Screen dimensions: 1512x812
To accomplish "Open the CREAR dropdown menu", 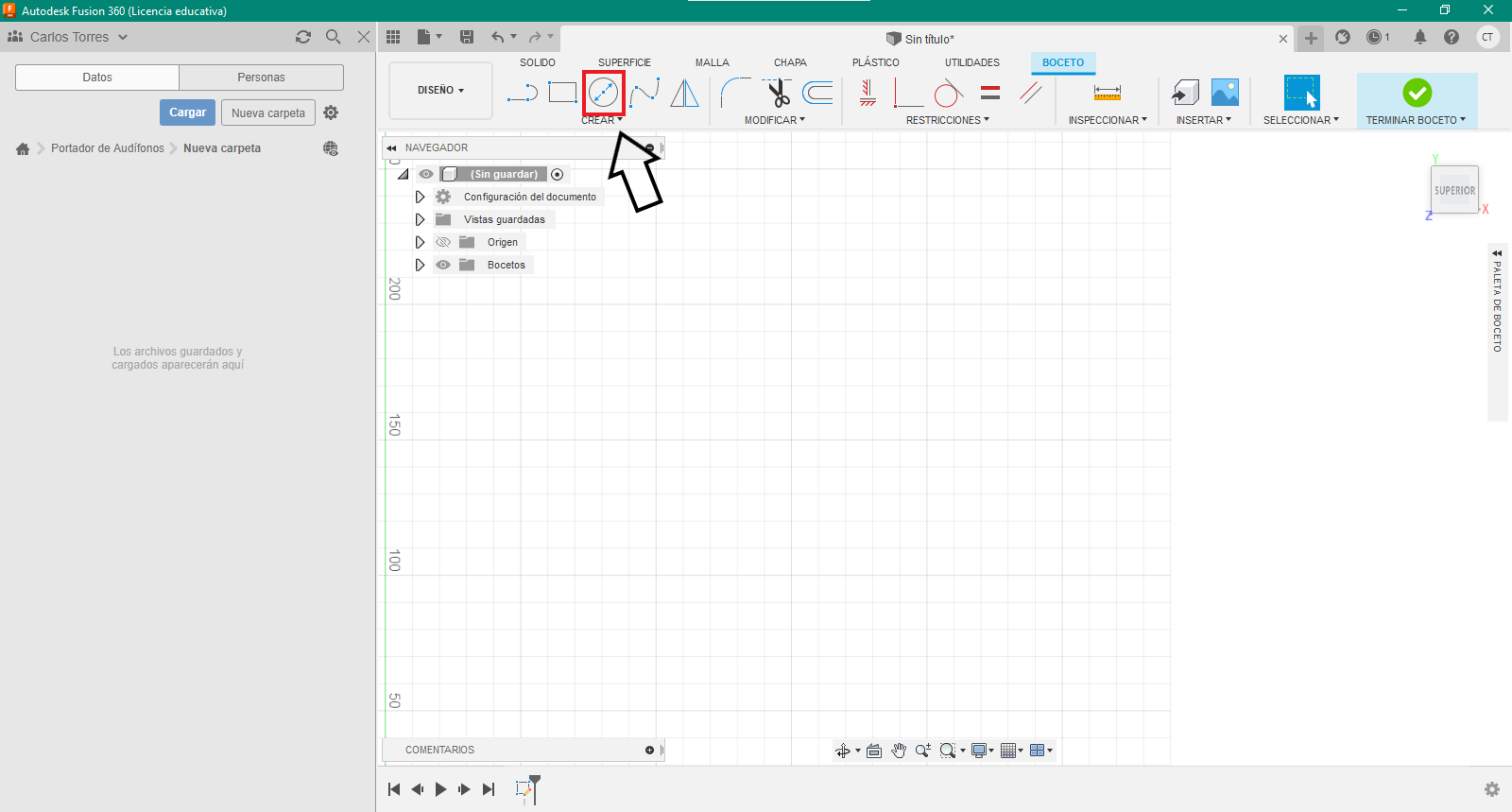I will [x=602, y=120].
